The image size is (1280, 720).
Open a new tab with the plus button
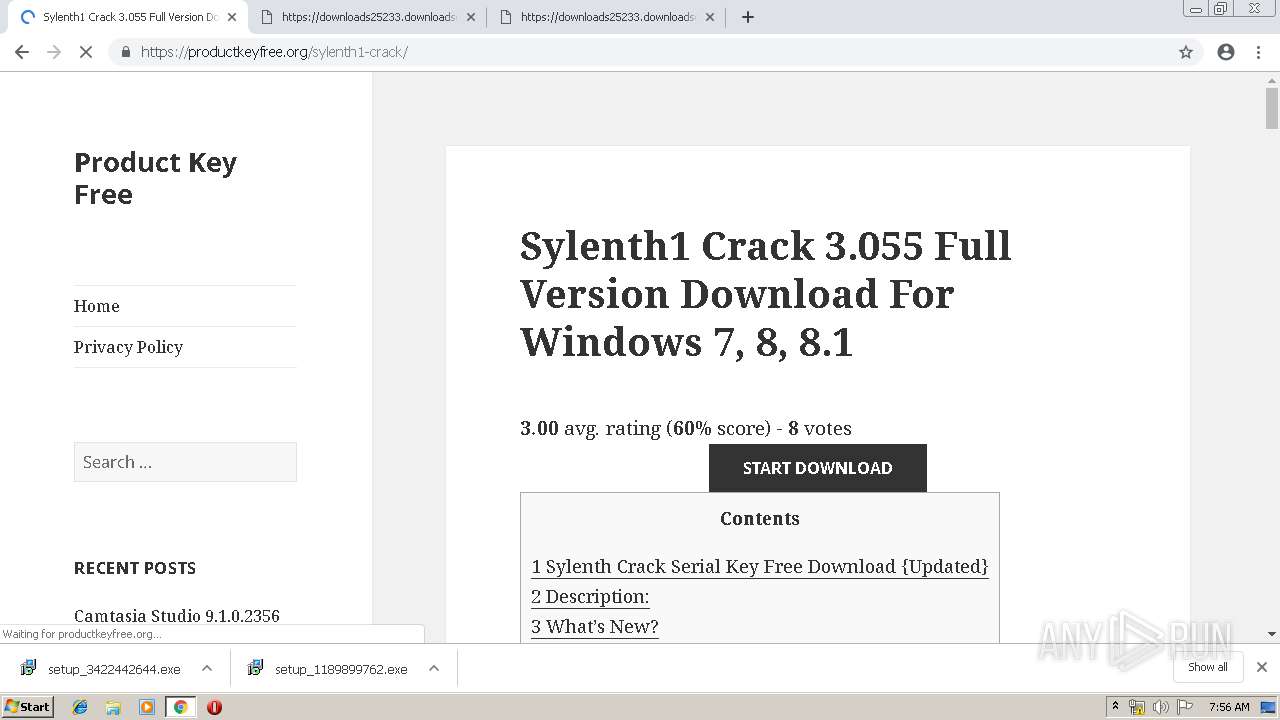click(x=748, y=17)
